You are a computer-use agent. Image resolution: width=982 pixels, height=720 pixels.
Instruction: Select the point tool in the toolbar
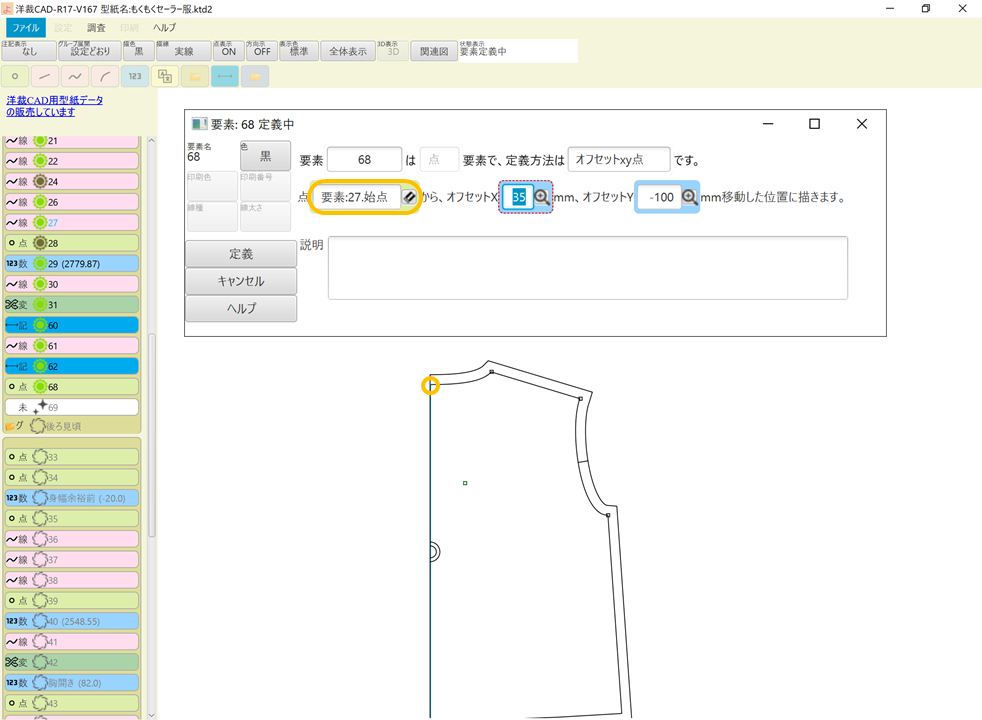tap(15, 76)
